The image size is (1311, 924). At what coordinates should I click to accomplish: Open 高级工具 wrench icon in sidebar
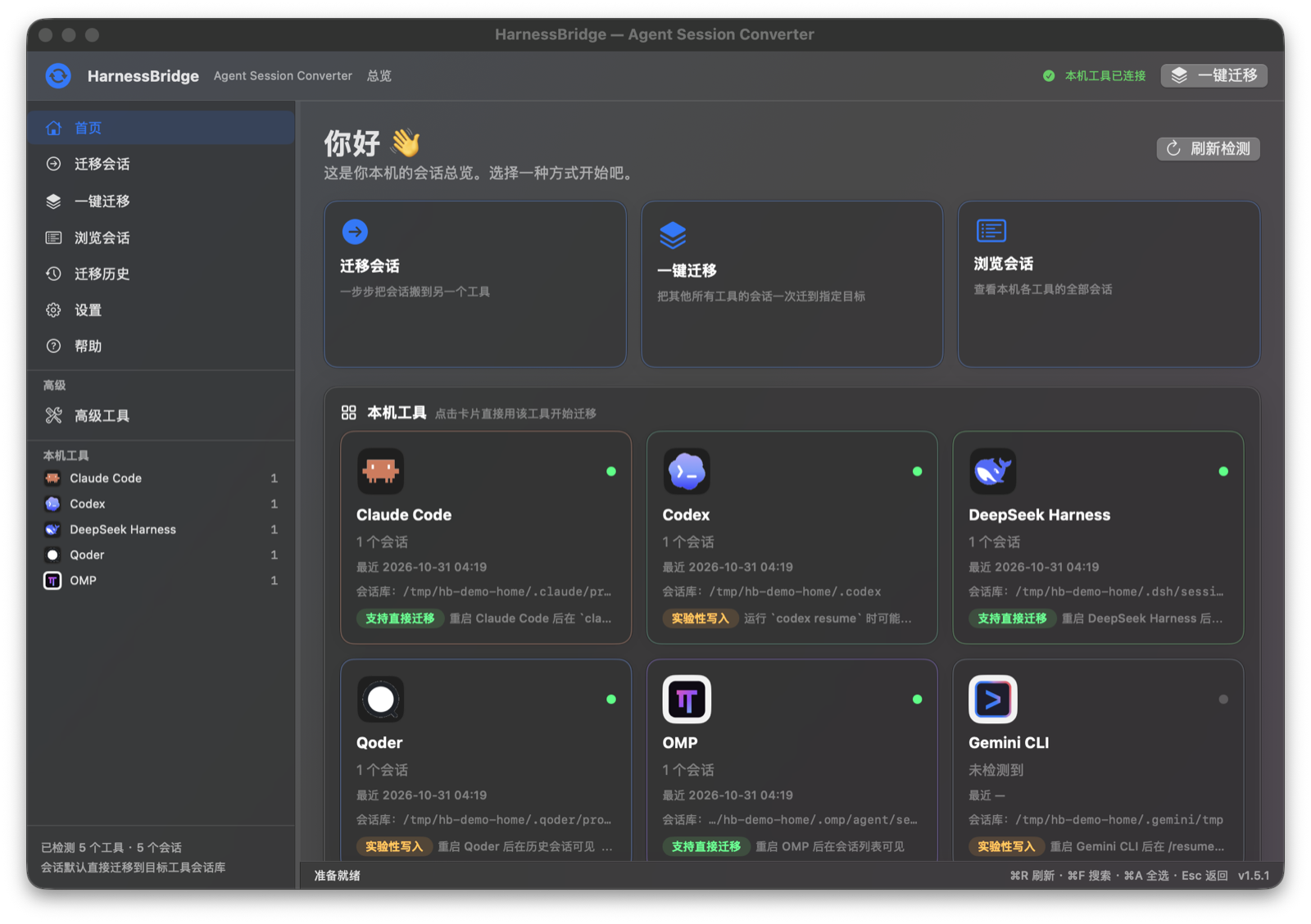(53, 415)
